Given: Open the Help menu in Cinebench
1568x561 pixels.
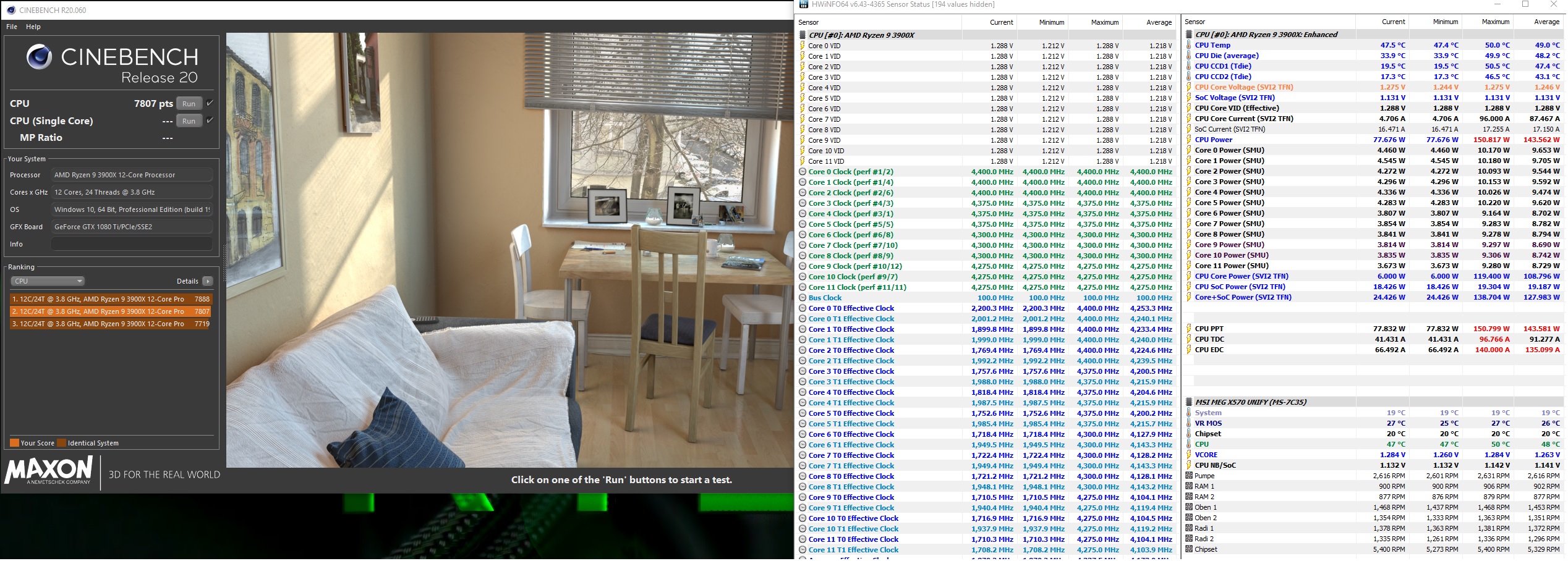Looking at the screenshot, I should [33, 27].
